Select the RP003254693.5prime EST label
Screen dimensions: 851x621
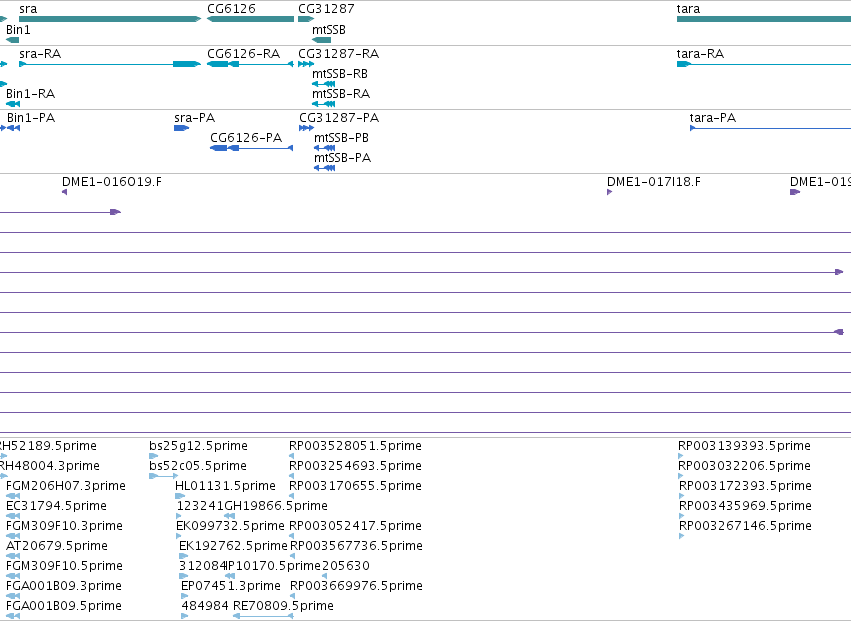(x=355, y=466)
